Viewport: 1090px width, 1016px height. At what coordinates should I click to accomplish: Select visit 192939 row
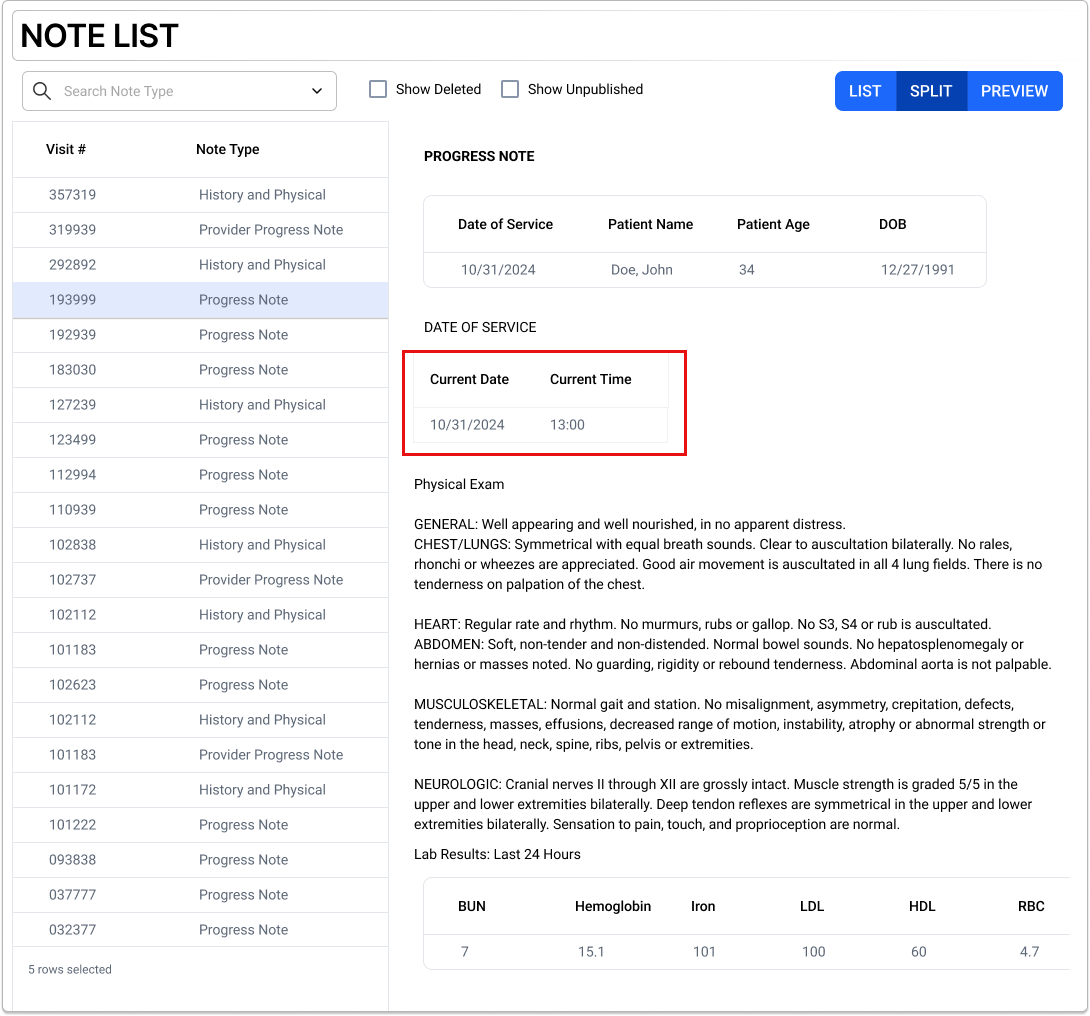[x=200, y=335]
